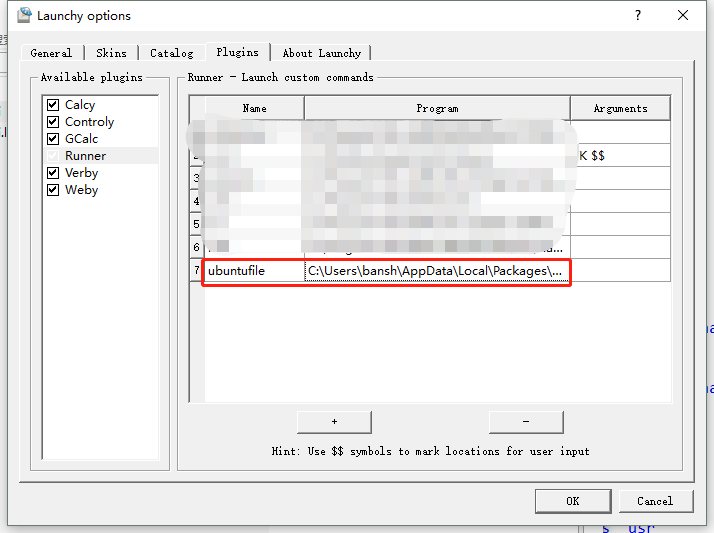Image resolution: width=714 pixels, height=533 pixels.
Task: Select the C:\Users\bansh program path cell
Action: click(437, 270)
